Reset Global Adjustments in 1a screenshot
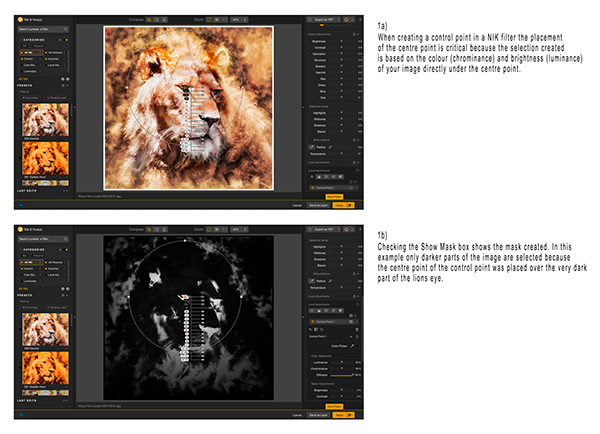 354,34
